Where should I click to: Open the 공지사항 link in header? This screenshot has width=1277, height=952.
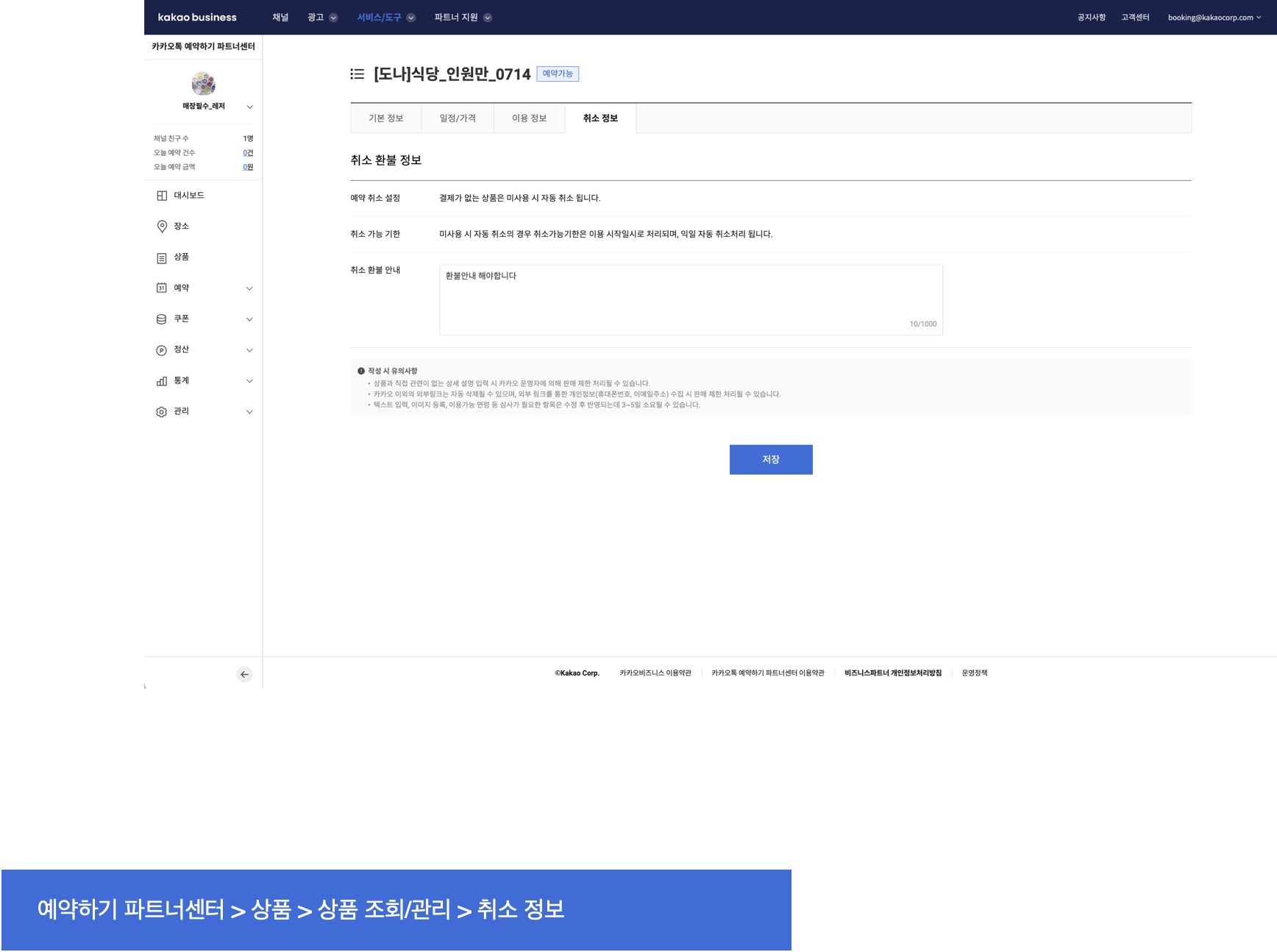point(1091,18)
